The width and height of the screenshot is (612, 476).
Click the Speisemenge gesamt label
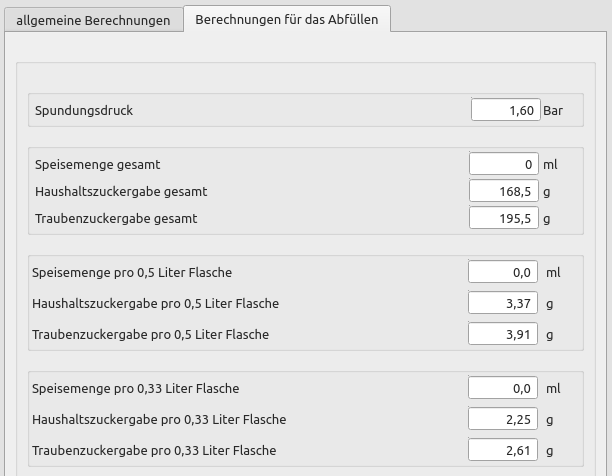point(98,164)
